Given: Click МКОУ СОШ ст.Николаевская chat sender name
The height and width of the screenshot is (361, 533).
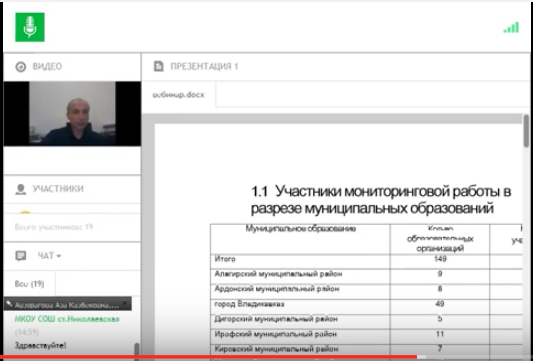Looking at the screenshot, I should 67,319.
